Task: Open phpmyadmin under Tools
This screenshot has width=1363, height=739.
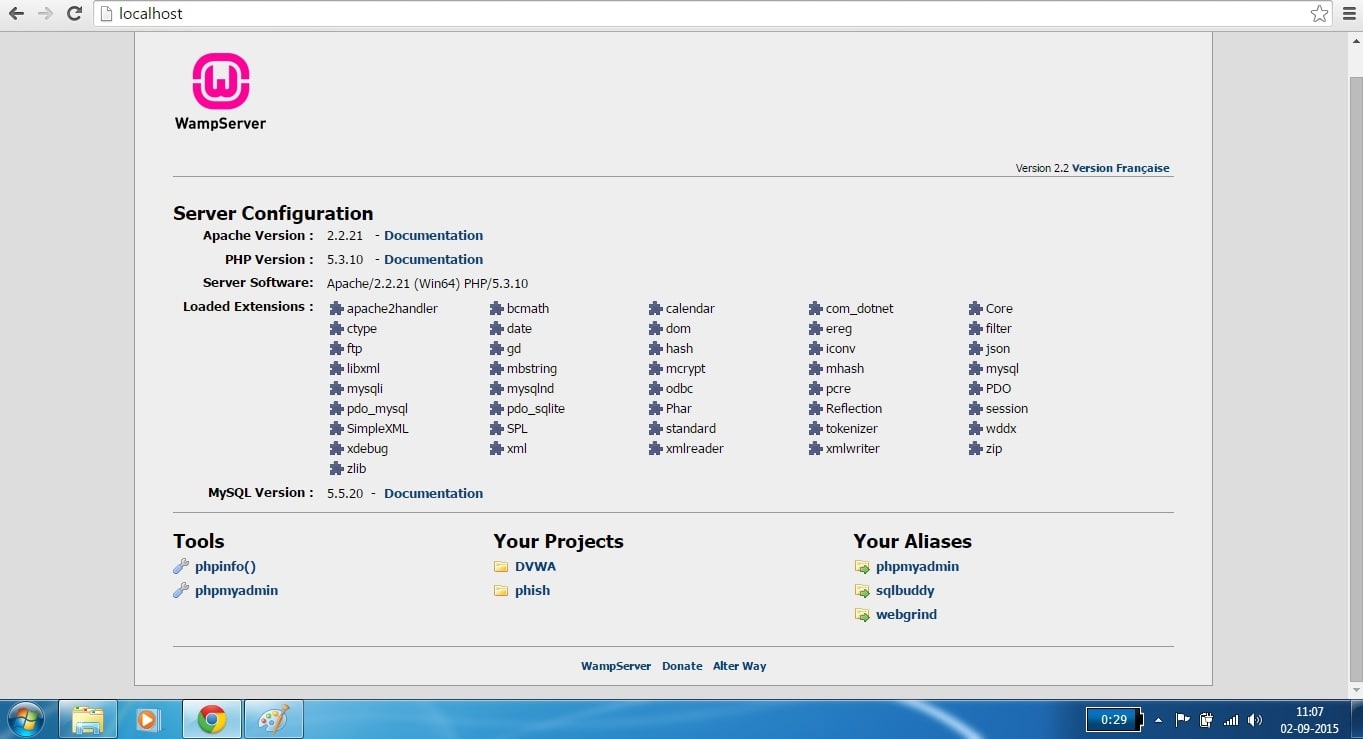Action: tap(236, 590)
